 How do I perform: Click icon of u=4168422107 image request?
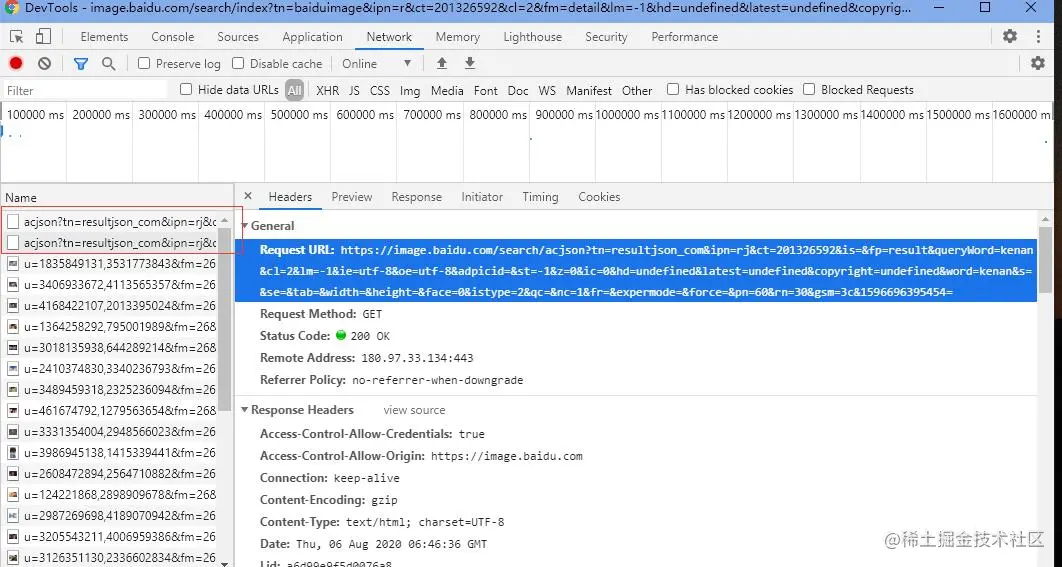(13, 306)
